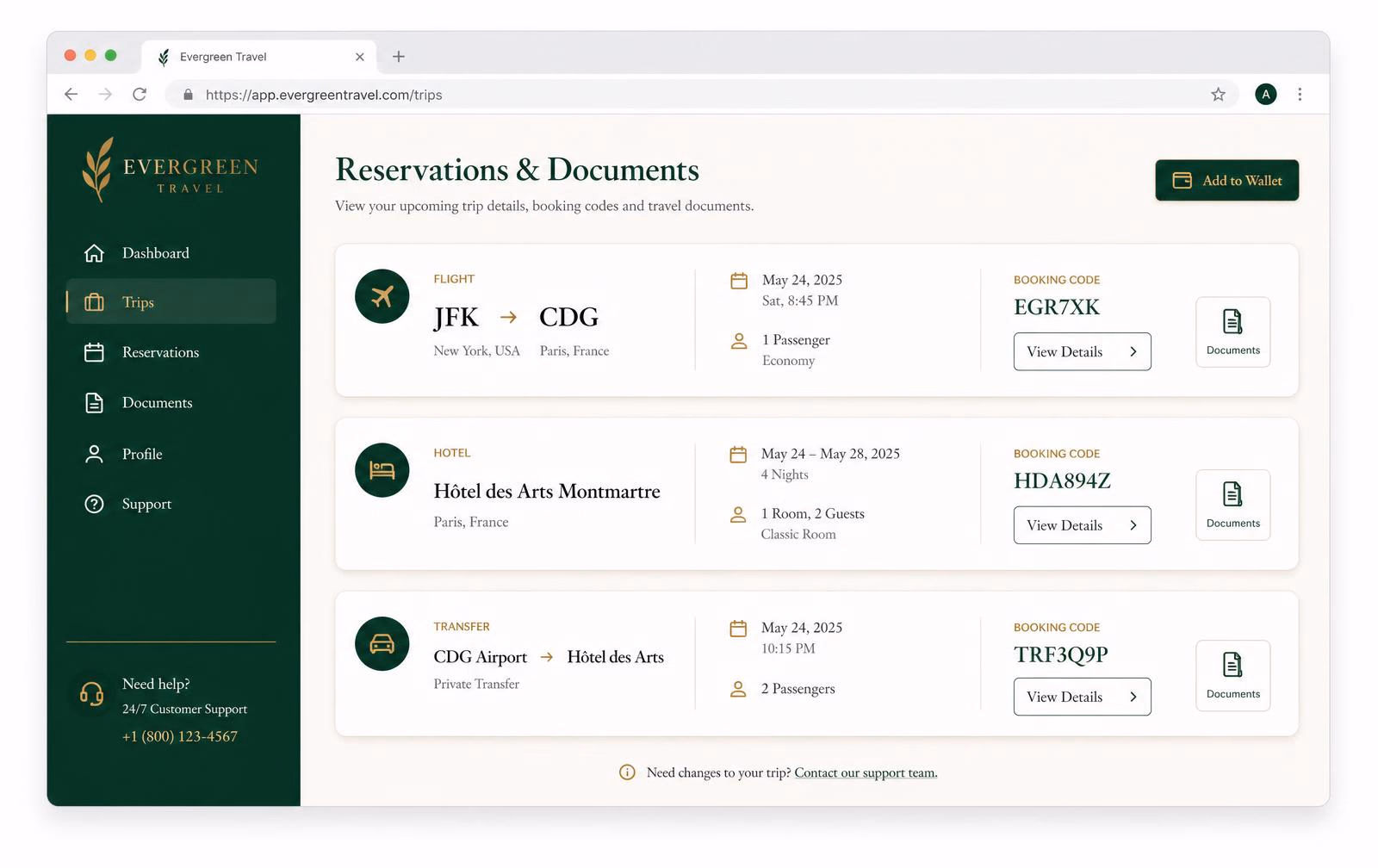Open Reservations in the sidebar
Viewport: 1378px width, 868px height.
click(171, 352)
